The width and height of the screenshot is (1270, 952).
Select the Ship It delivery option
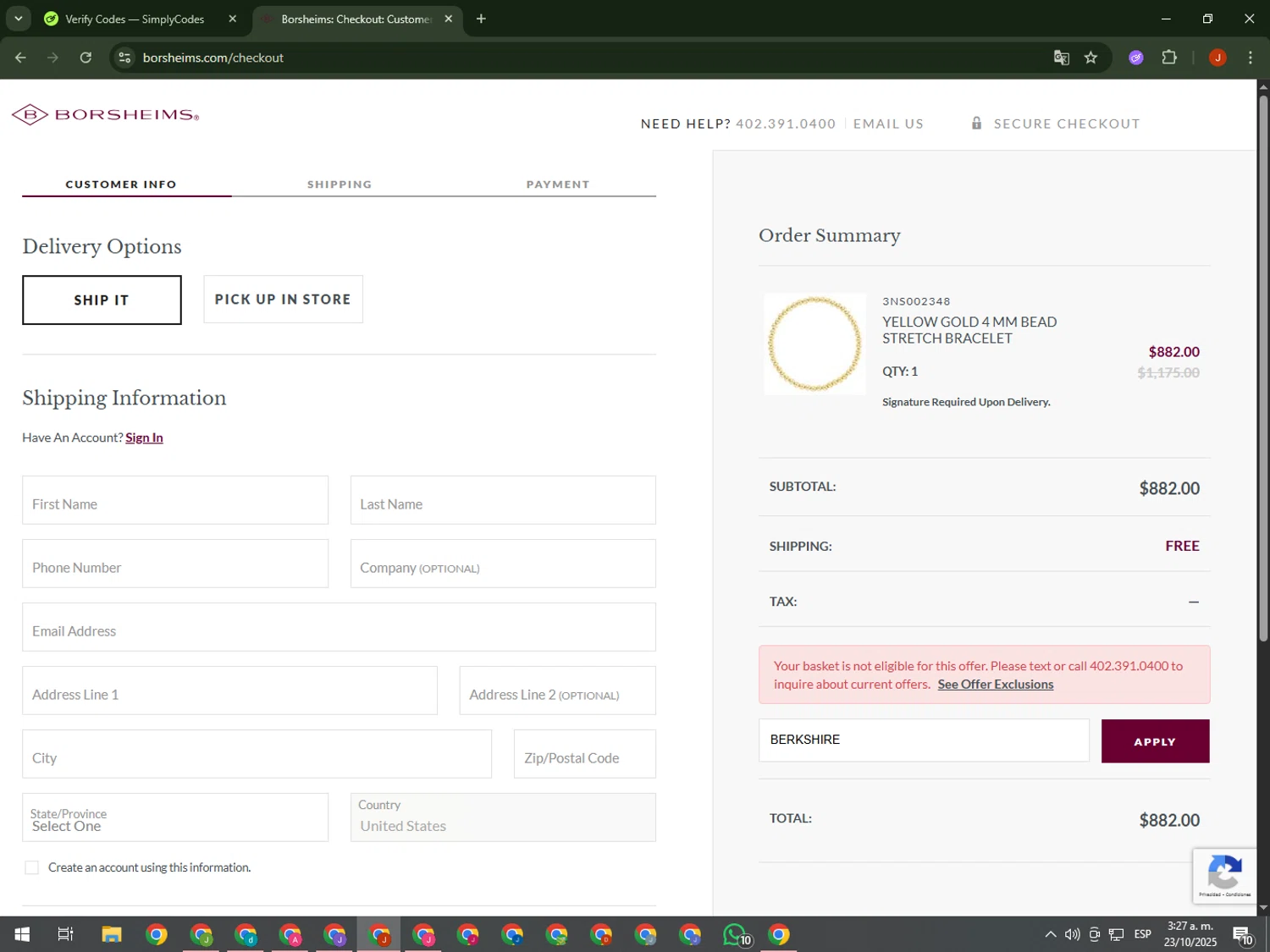click(102, 300)
